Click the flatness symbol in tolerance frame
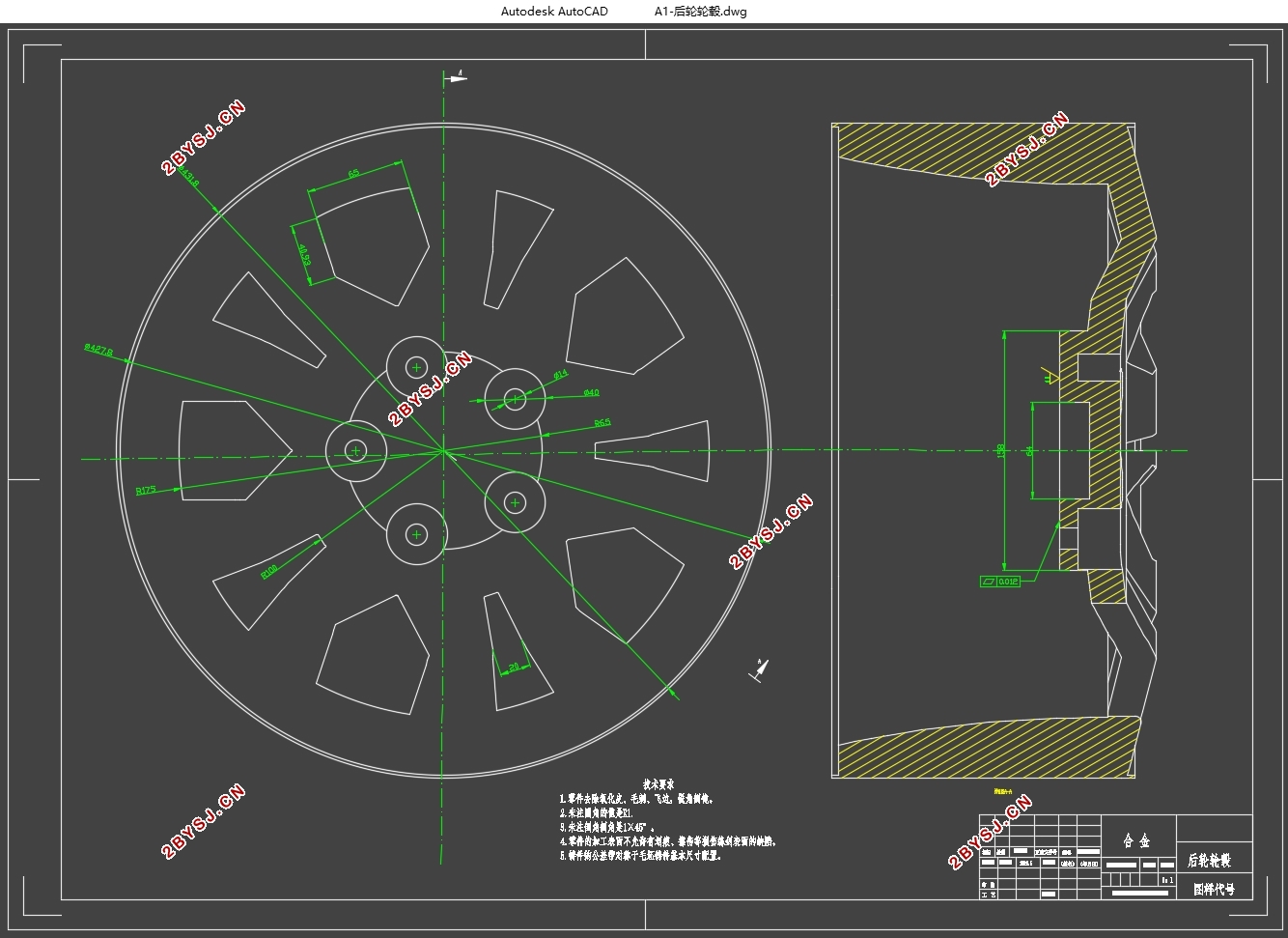Image resolution: width=1288 pixels, height=938 pixels. [988, 582]
